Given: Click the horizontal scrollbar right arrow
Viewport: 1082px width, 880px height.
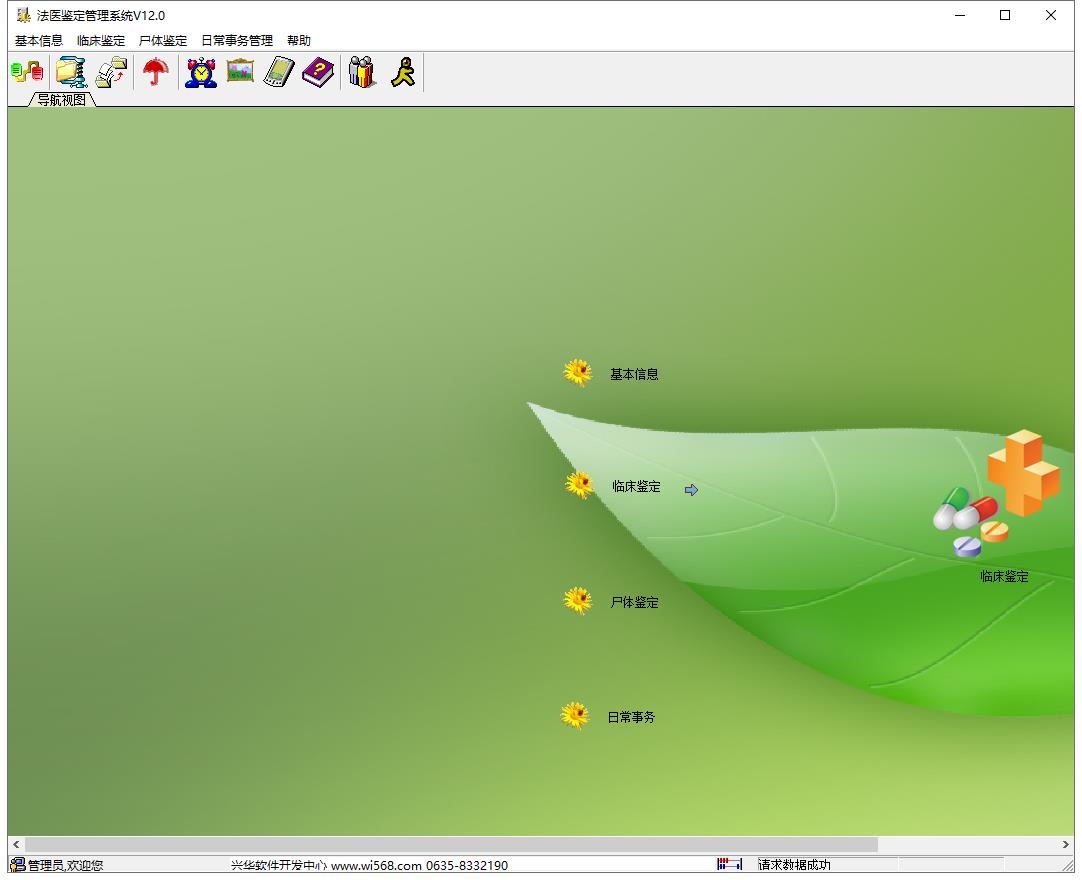Looking at the screenshot, I should pyautogui.click(x=1065, y=844).
